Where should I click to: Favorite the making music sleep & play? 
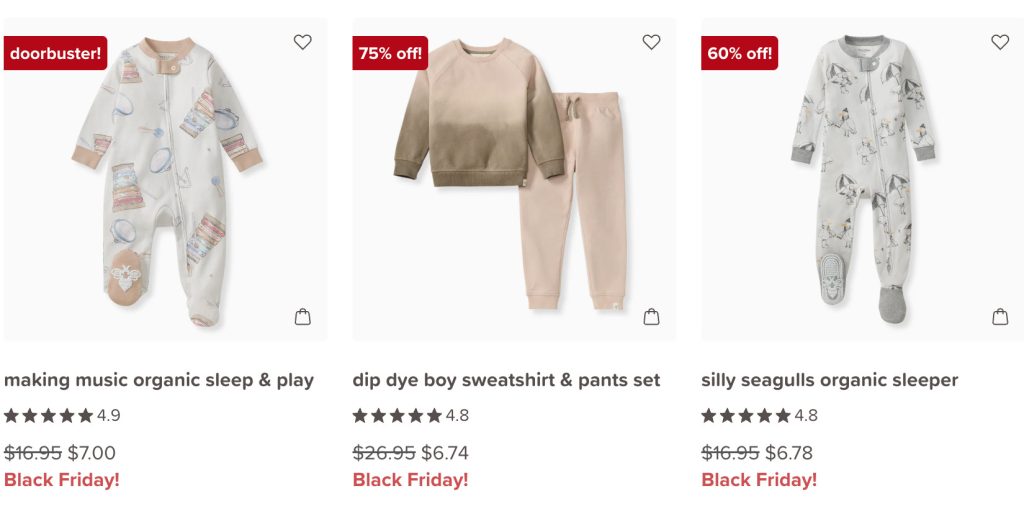(x=302, y=42)
